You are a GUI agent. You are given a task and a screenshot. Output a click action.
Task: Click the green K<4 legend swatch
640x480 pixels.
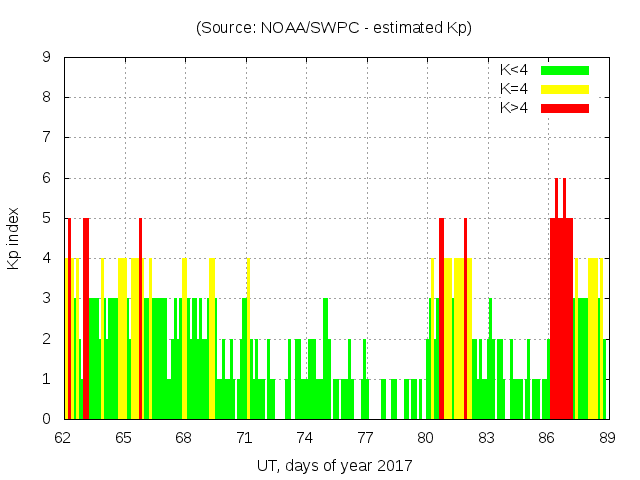[x=565, y=70]
